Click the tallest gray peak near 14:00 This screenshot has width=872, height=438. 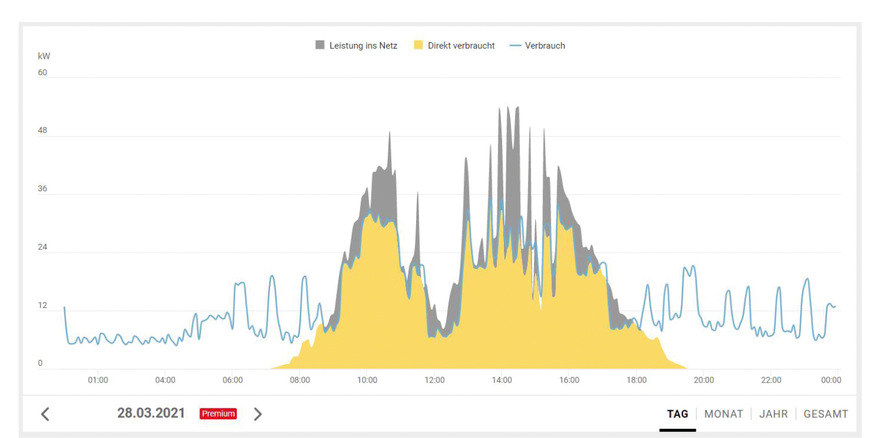pyautogui.click(x=506, y=110)
